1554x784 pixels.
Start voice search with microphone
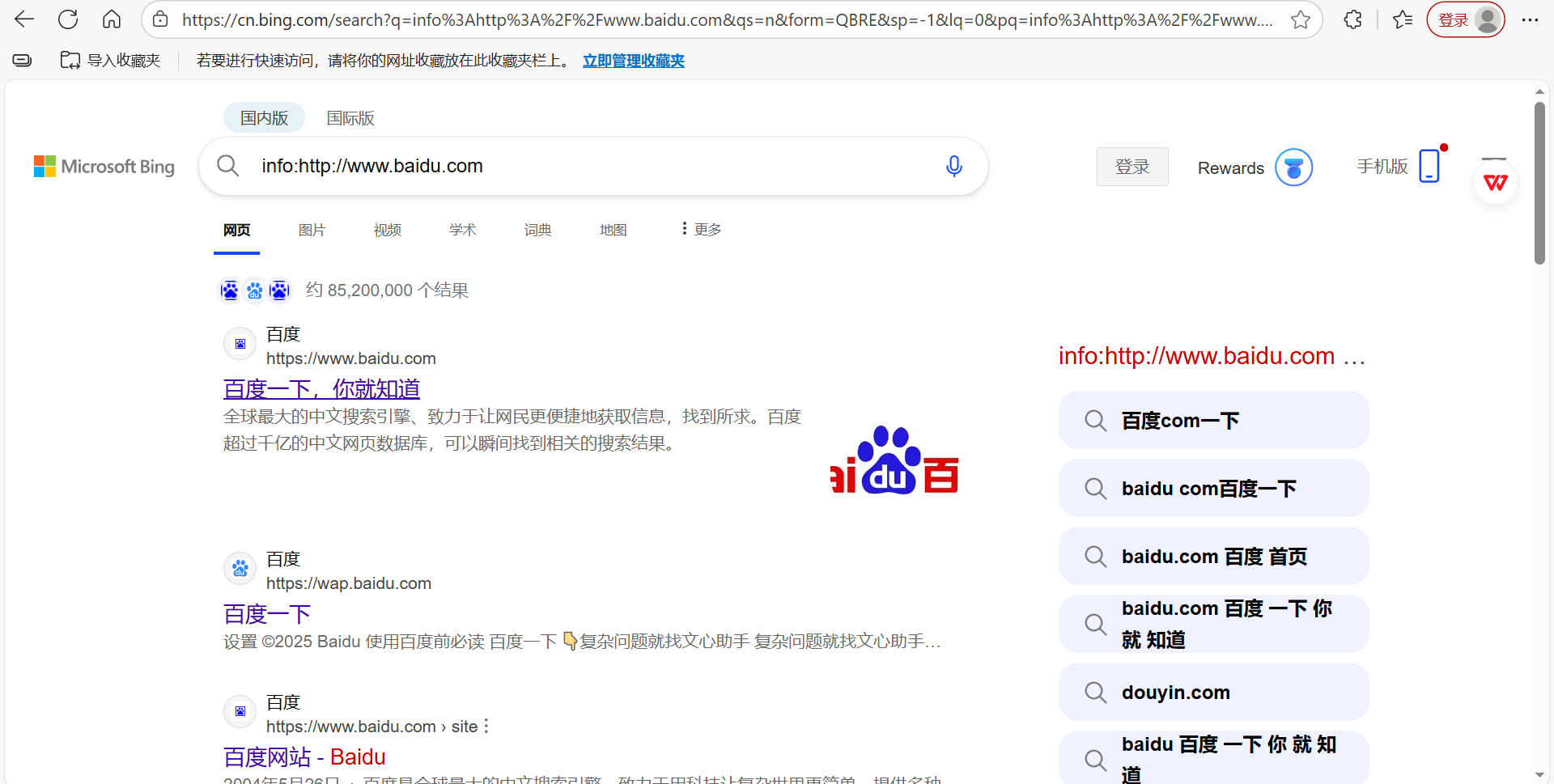click(x=954, y=166)
